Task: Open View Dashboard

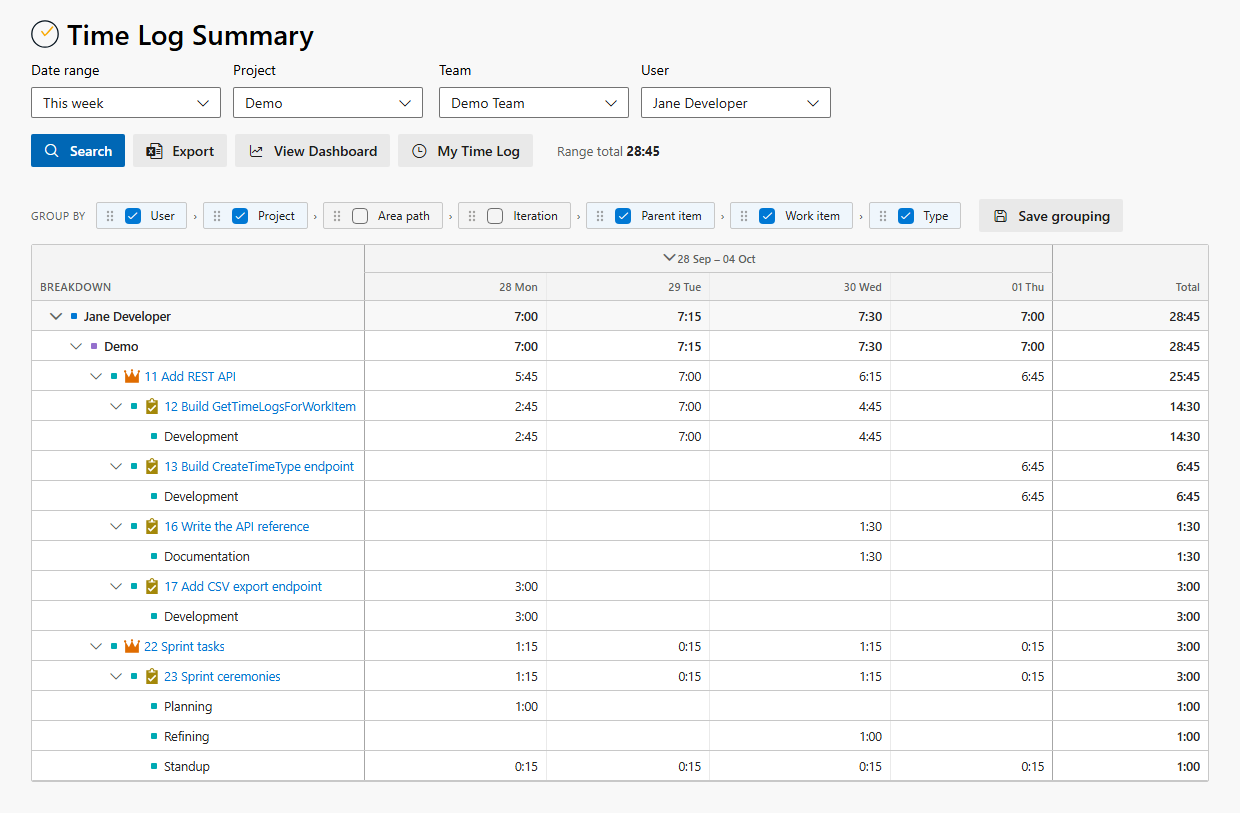Action: pos(313,151)
